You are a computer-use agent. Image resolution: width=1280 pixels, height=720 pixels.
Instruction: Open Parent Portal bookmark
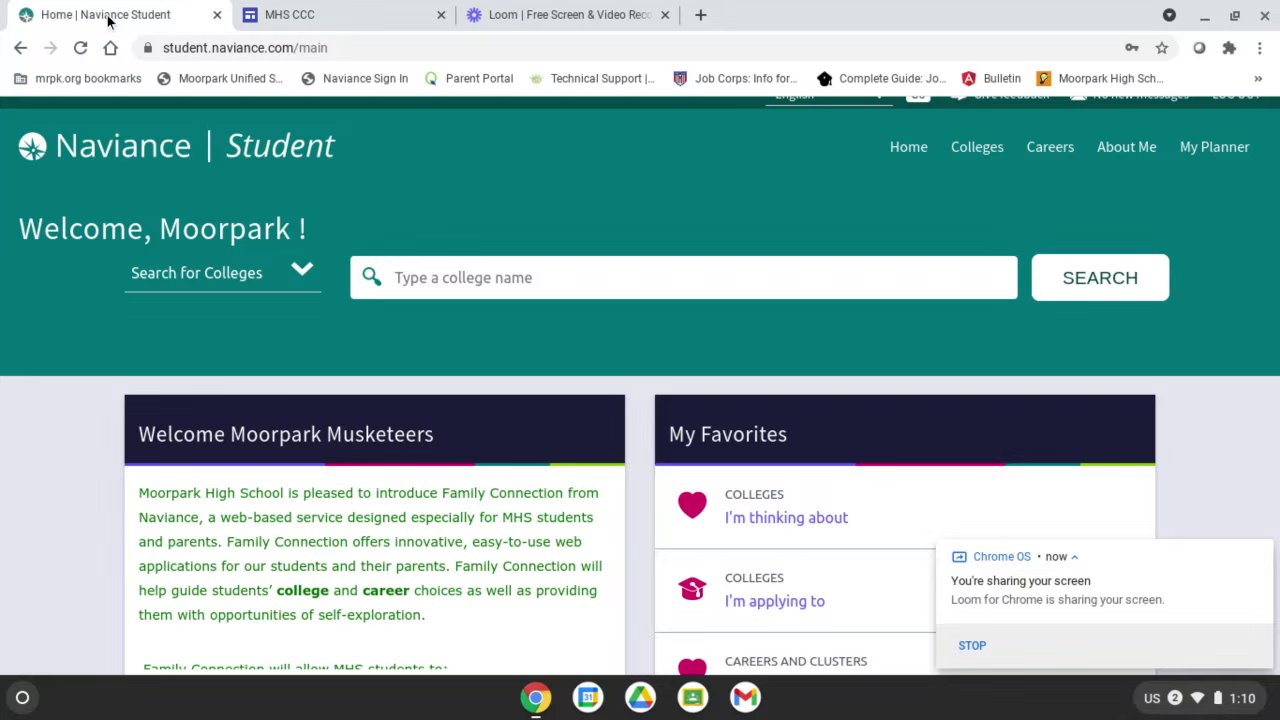pos(469,79)
